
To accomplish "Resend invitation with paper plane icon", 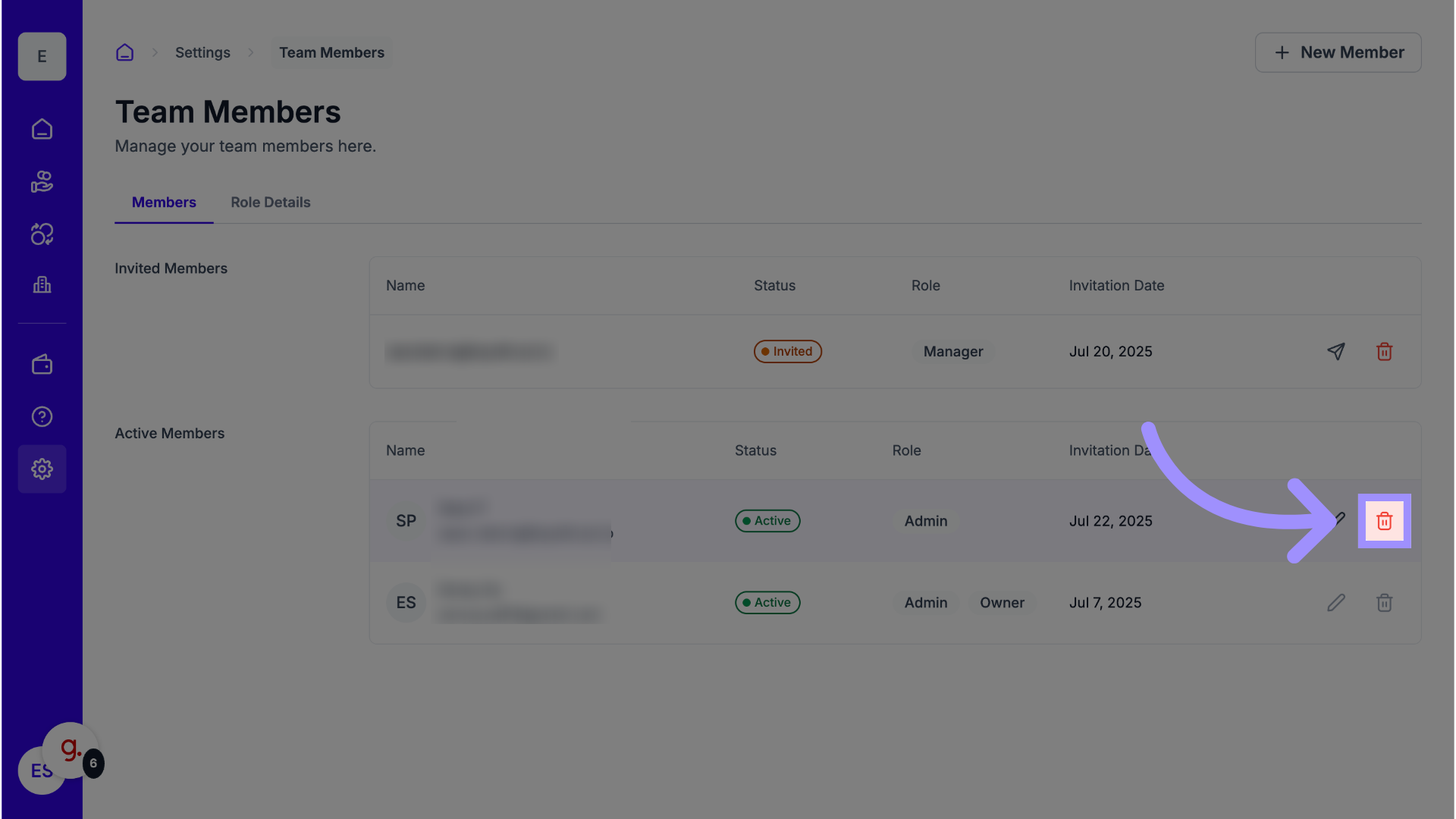I will tap(1336, 351).
